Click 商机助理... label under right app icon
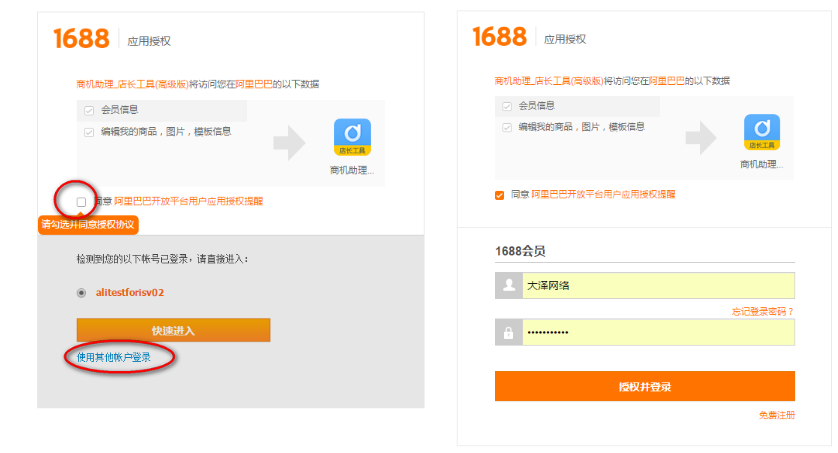Viewport: 838px width, 453px height. coord(762,165)
